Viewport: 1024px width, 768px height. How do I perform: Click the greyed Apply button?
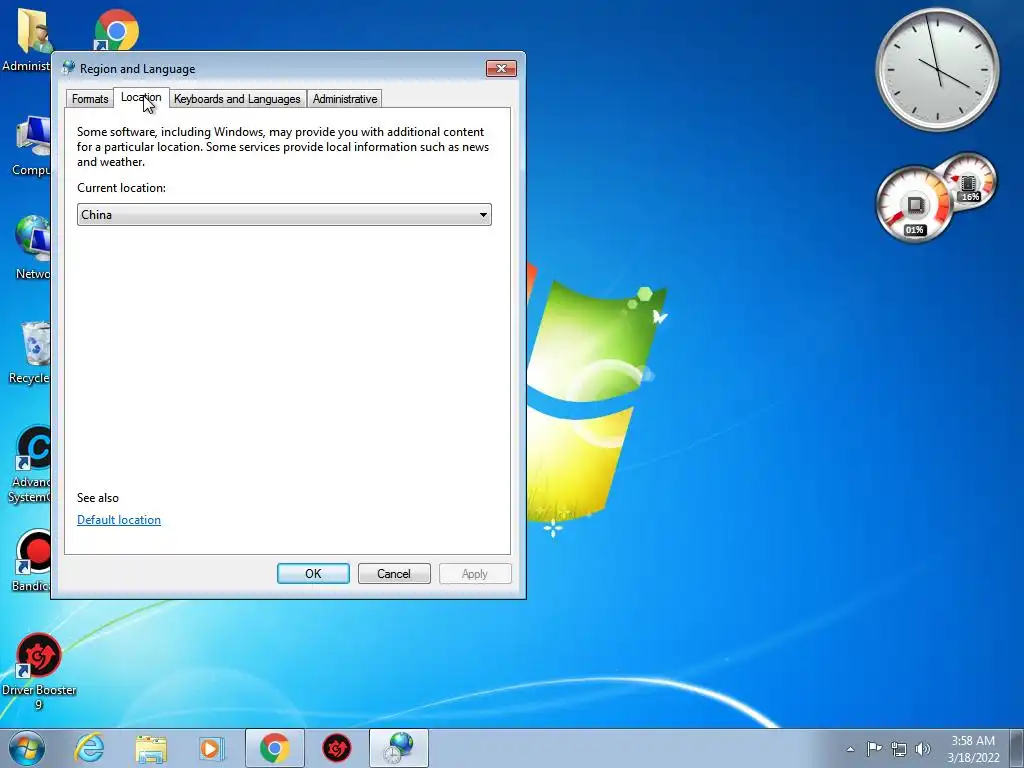click(x=475, y=573)
